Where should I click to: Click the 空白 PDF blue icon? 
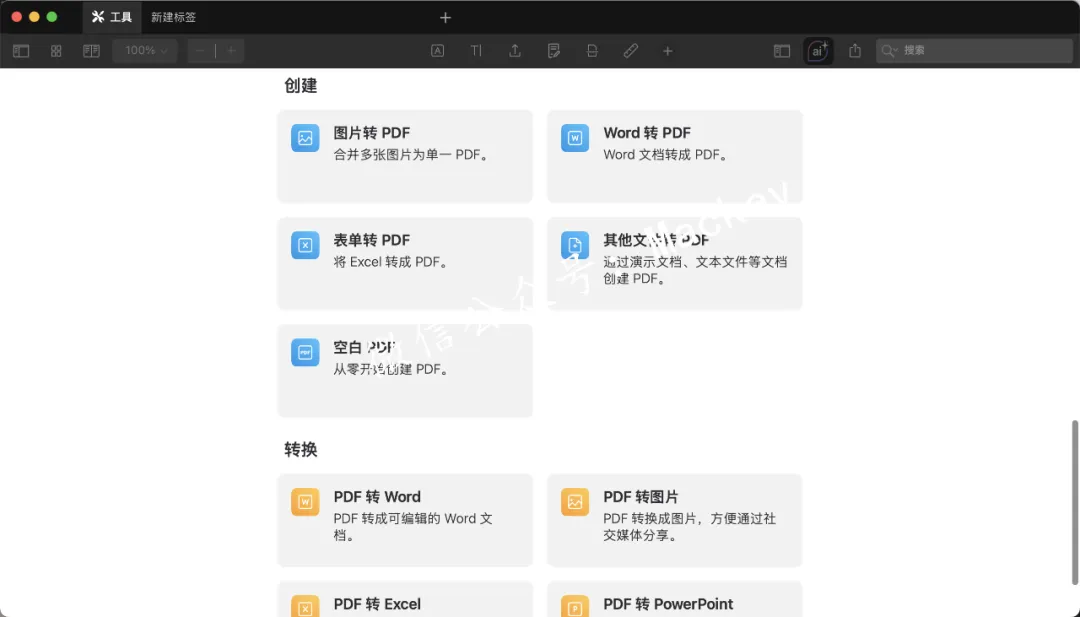click(x=305, y=353)
